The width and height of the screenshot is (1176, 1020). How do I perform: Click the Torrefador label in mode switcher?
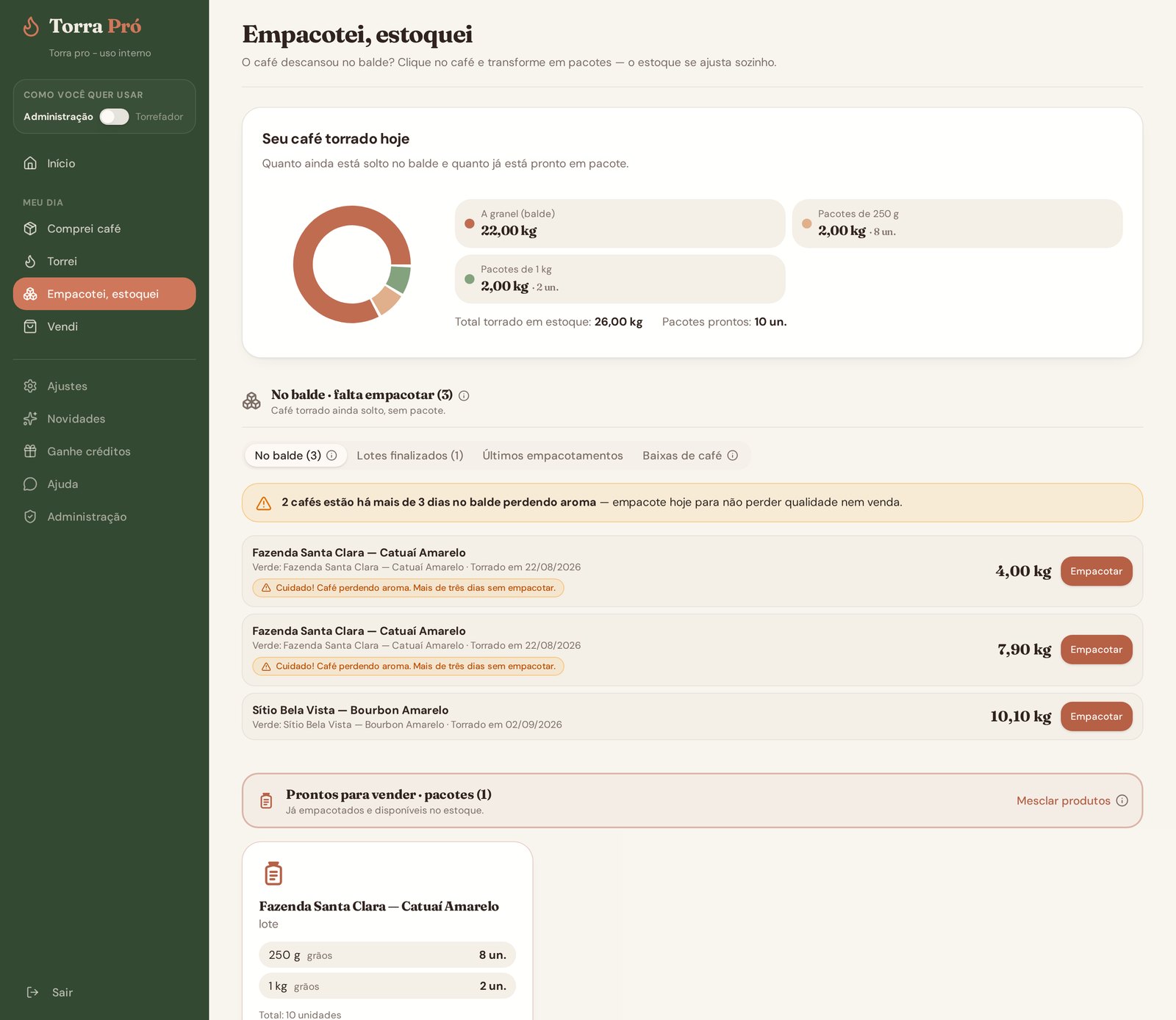(159, 117)
